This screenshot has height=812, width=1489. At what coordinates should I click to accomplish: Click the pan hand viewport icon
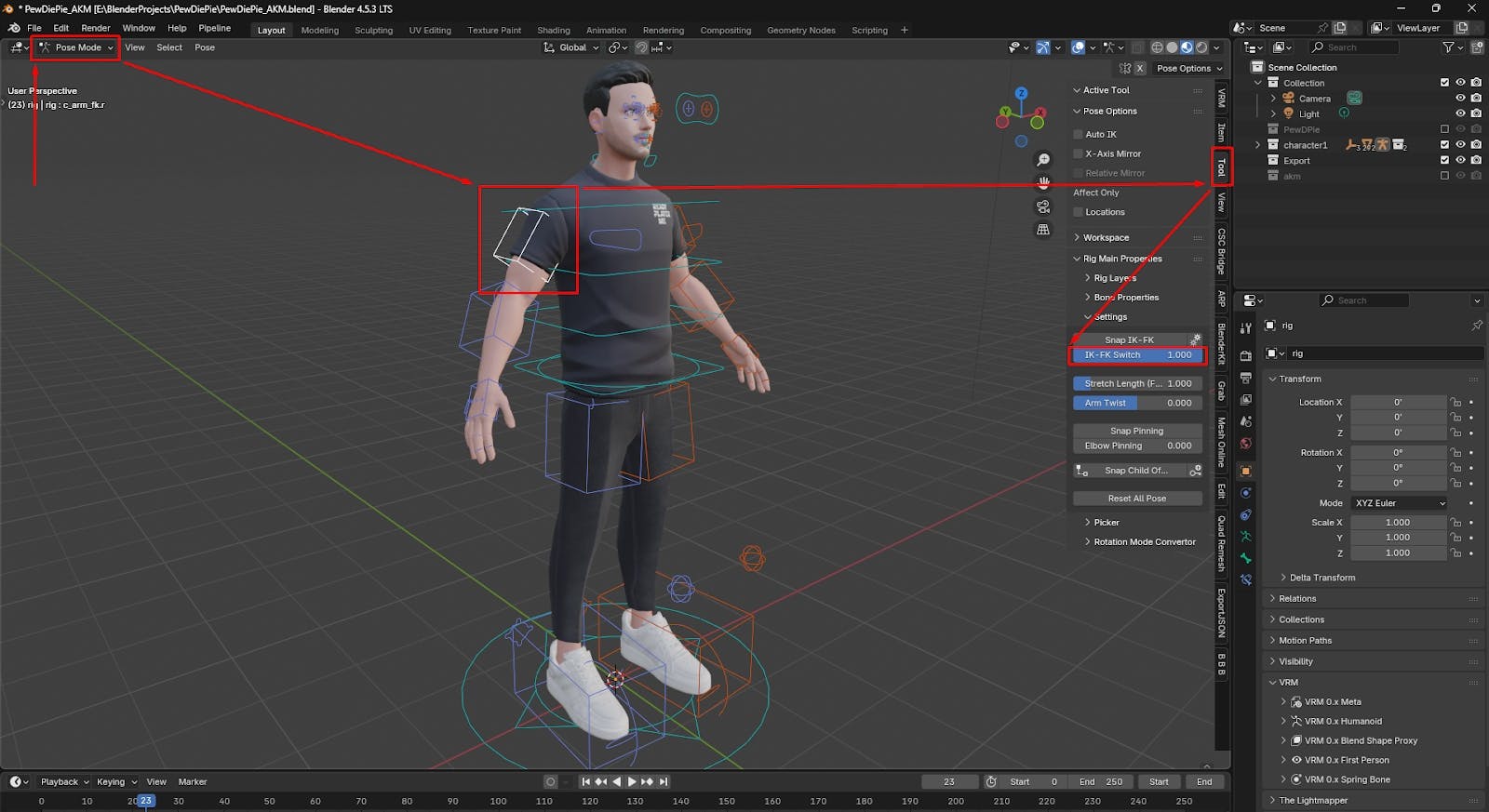(1043, 182)
